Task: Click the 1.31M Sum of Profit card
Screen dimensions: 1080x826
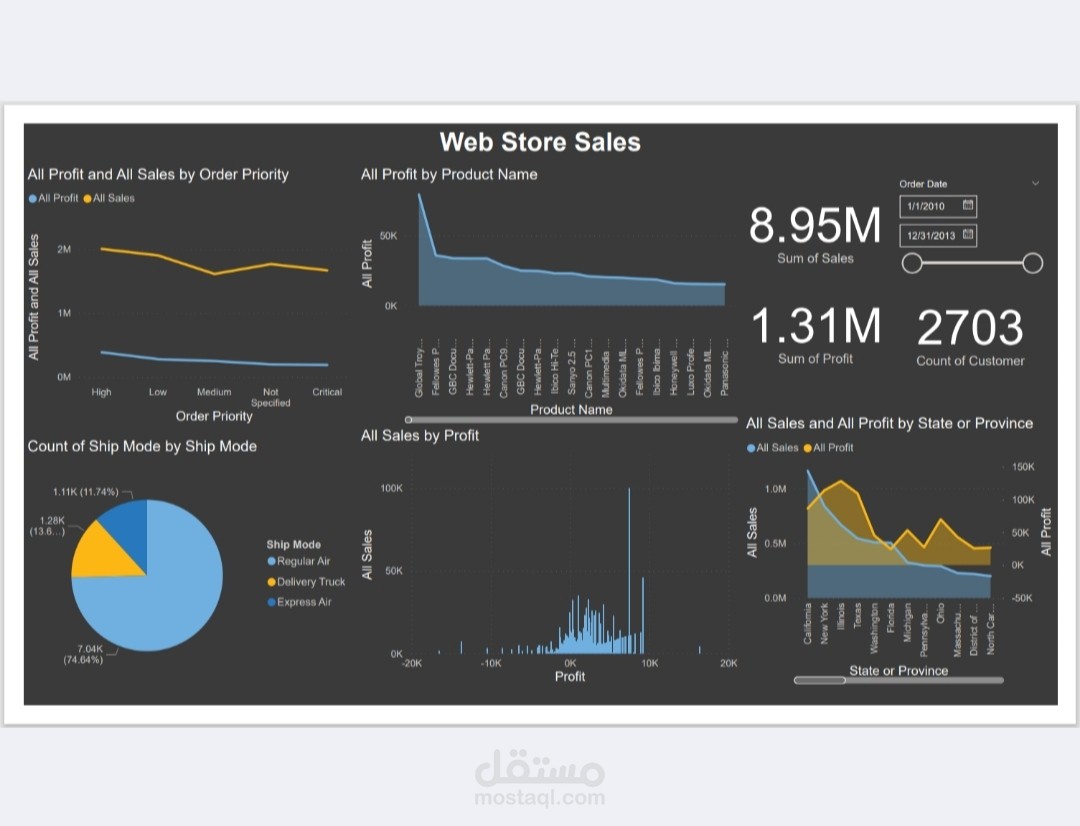Action: (x=816, y=335)
